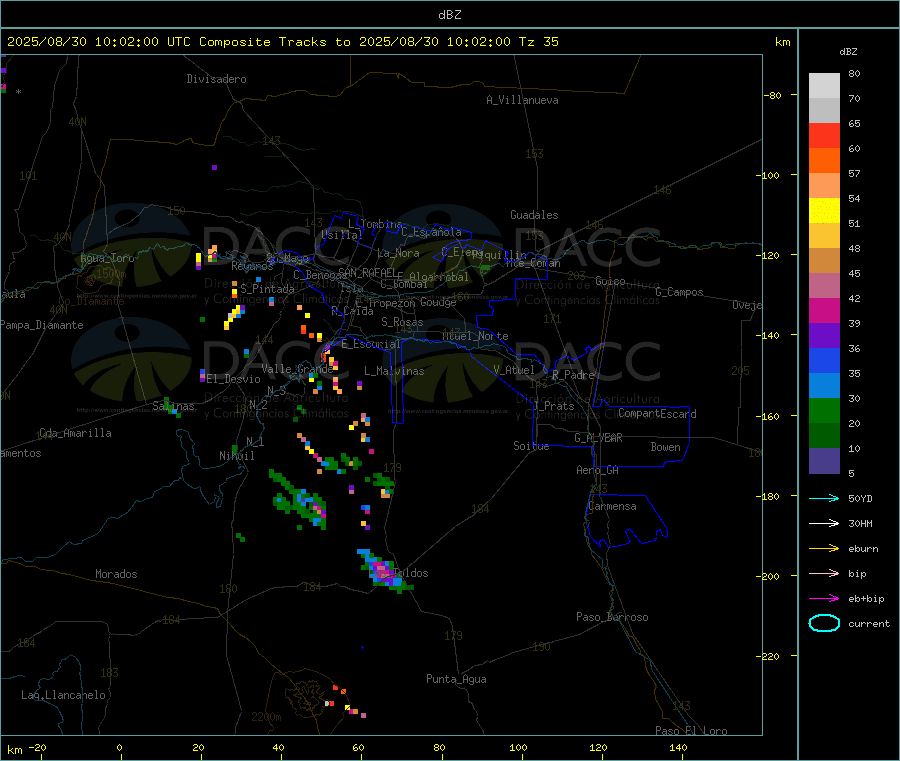Screen dimensions: 900x761
Task: Click the J_Prats map label
Action: click(x=554, y=406)
